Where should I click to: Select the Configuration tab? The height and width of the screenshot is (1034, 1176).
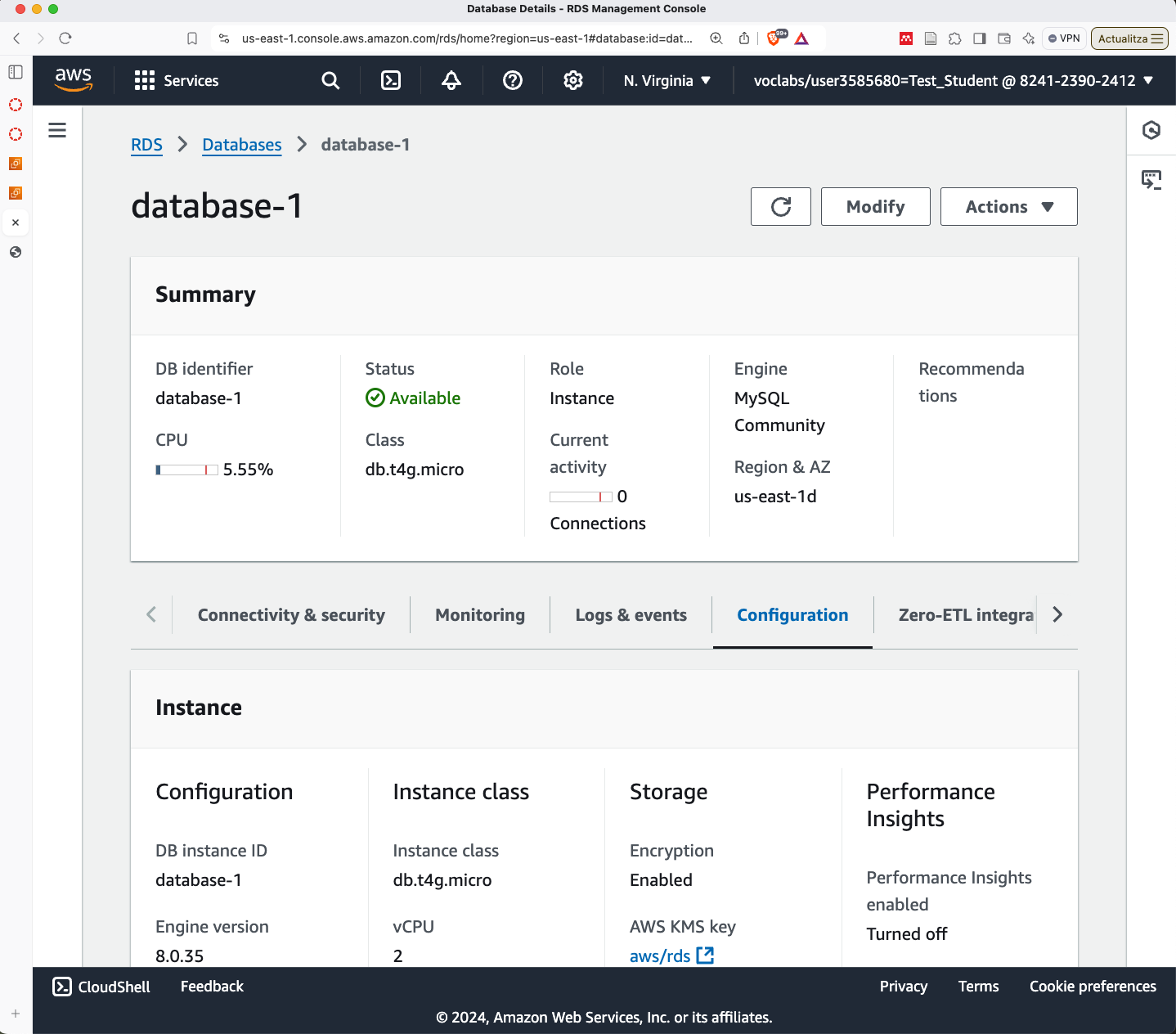[792, 615]
